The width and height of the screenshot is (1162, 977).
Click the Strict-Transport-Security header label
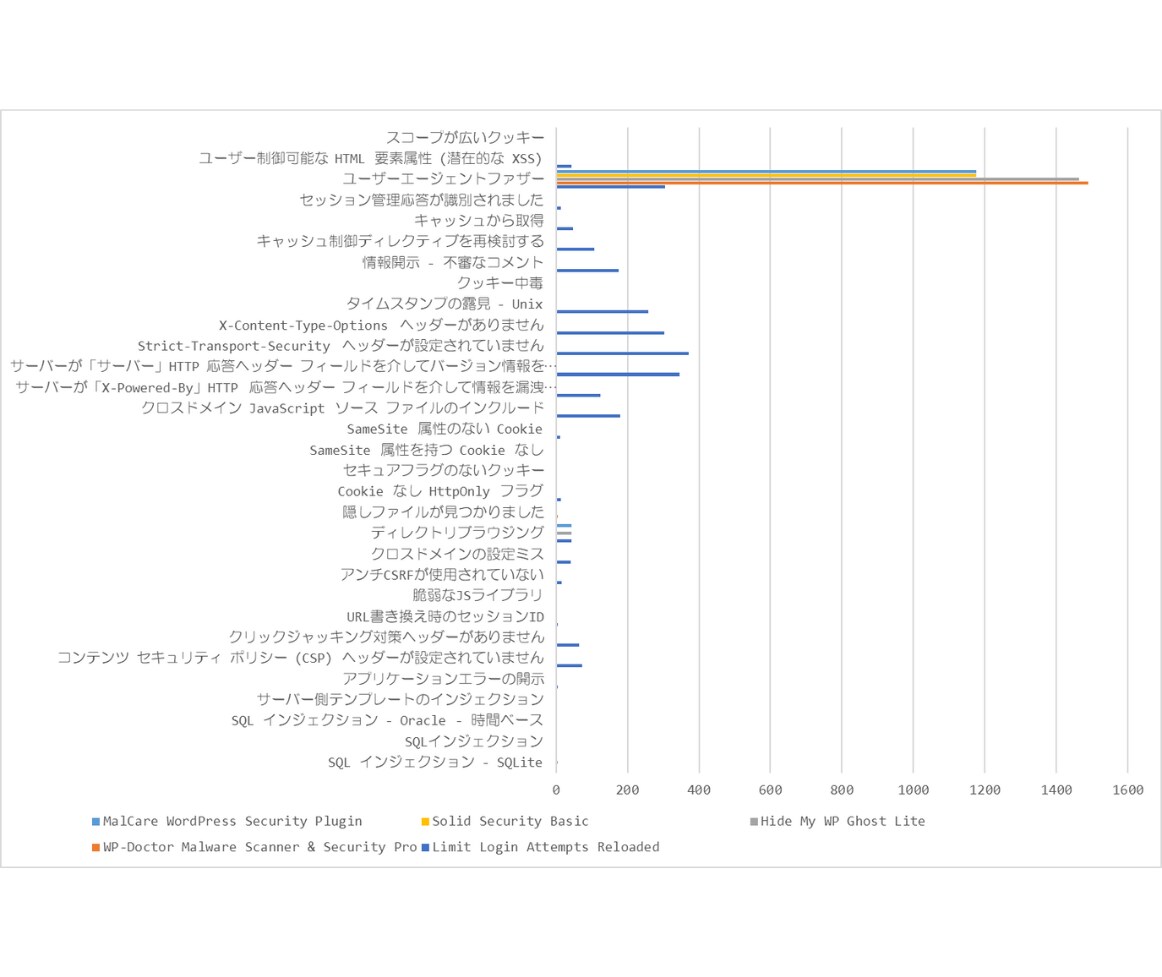[x=341, y=346]
